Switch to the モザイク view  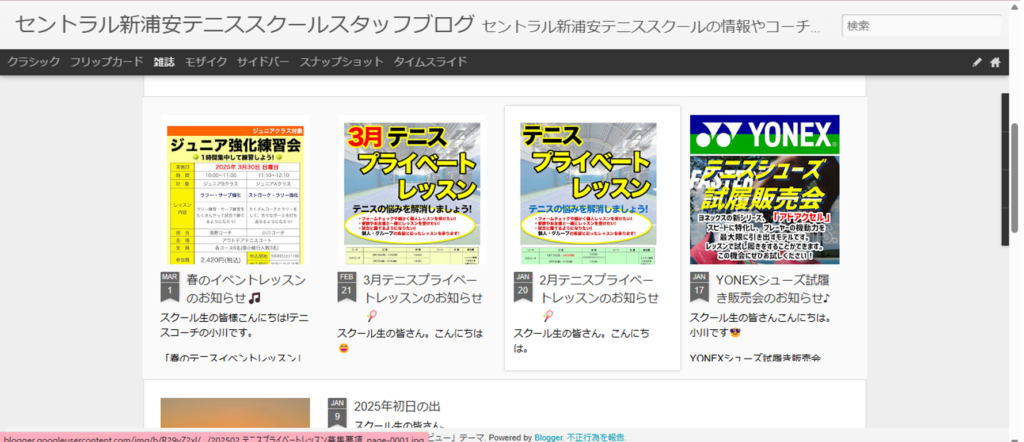pos(206,62)
